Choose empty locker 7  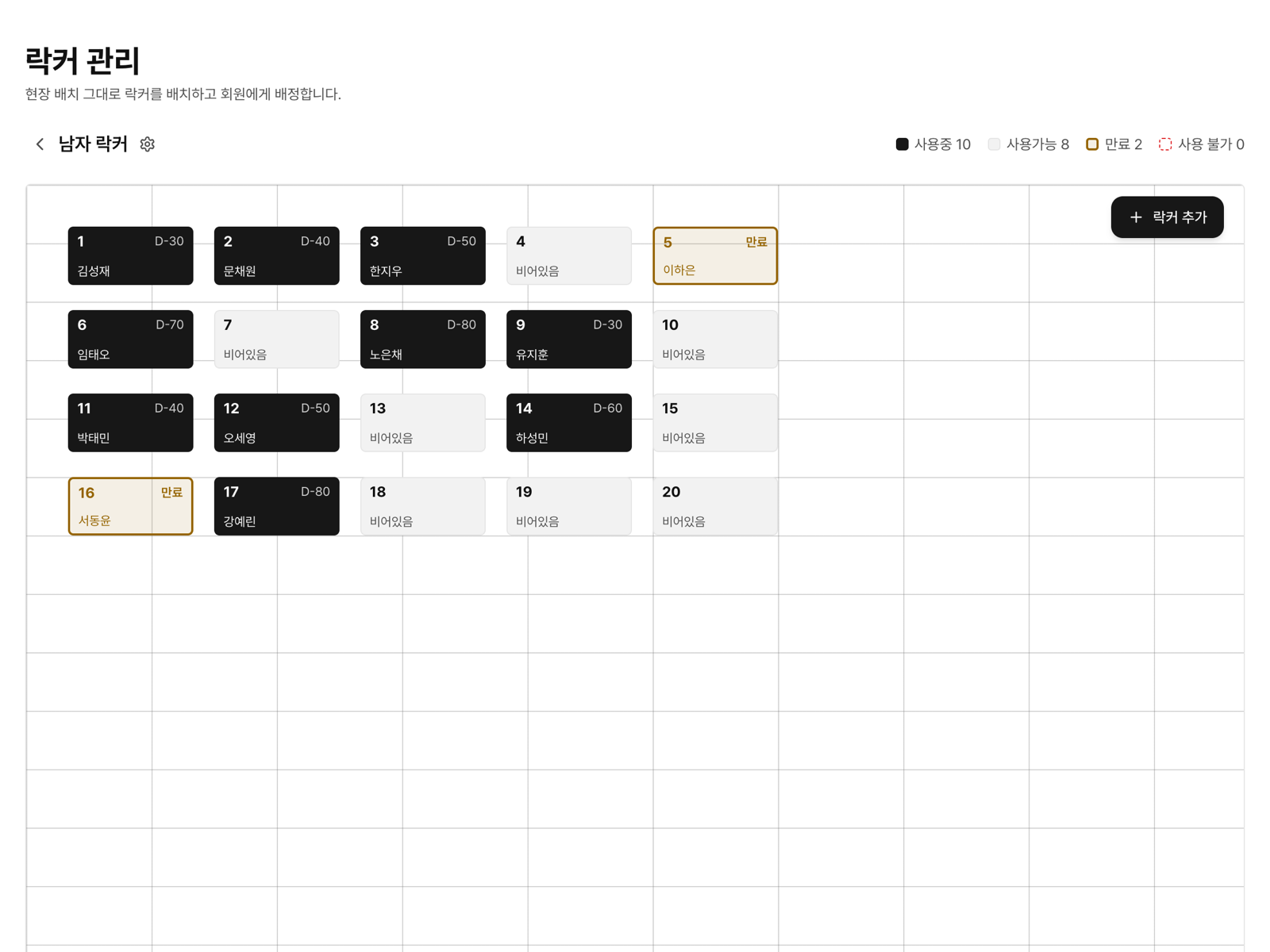click(x=277, y=340)
